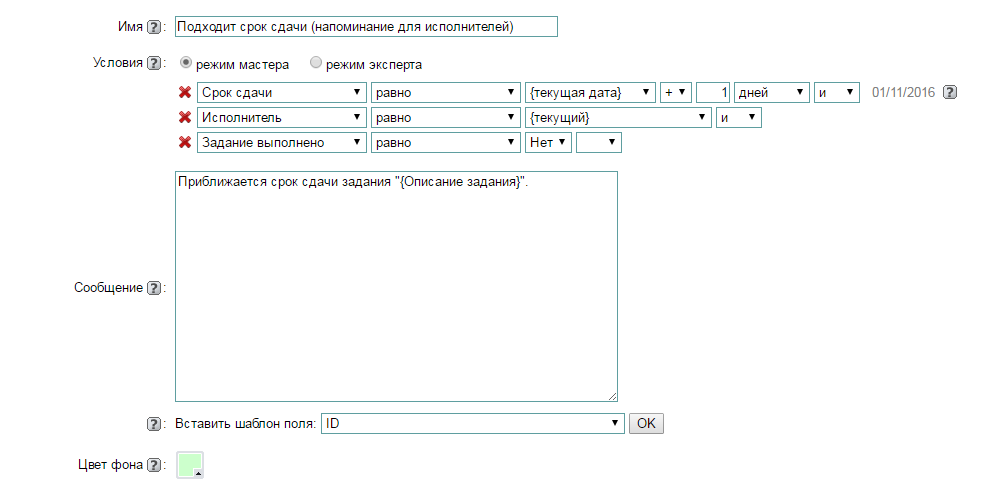The height and width of the screenshot is (489, 991).
Task: Expand the '{текущая дата}' value dropdown
Action: [590, 93]
